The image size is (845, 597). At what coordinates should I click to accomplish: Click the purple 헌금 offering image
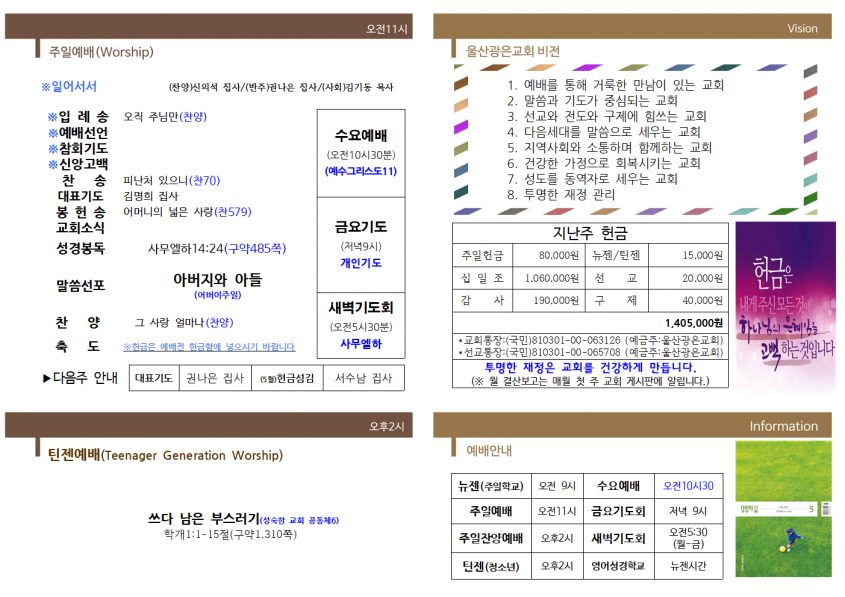[x=785, y=306]
